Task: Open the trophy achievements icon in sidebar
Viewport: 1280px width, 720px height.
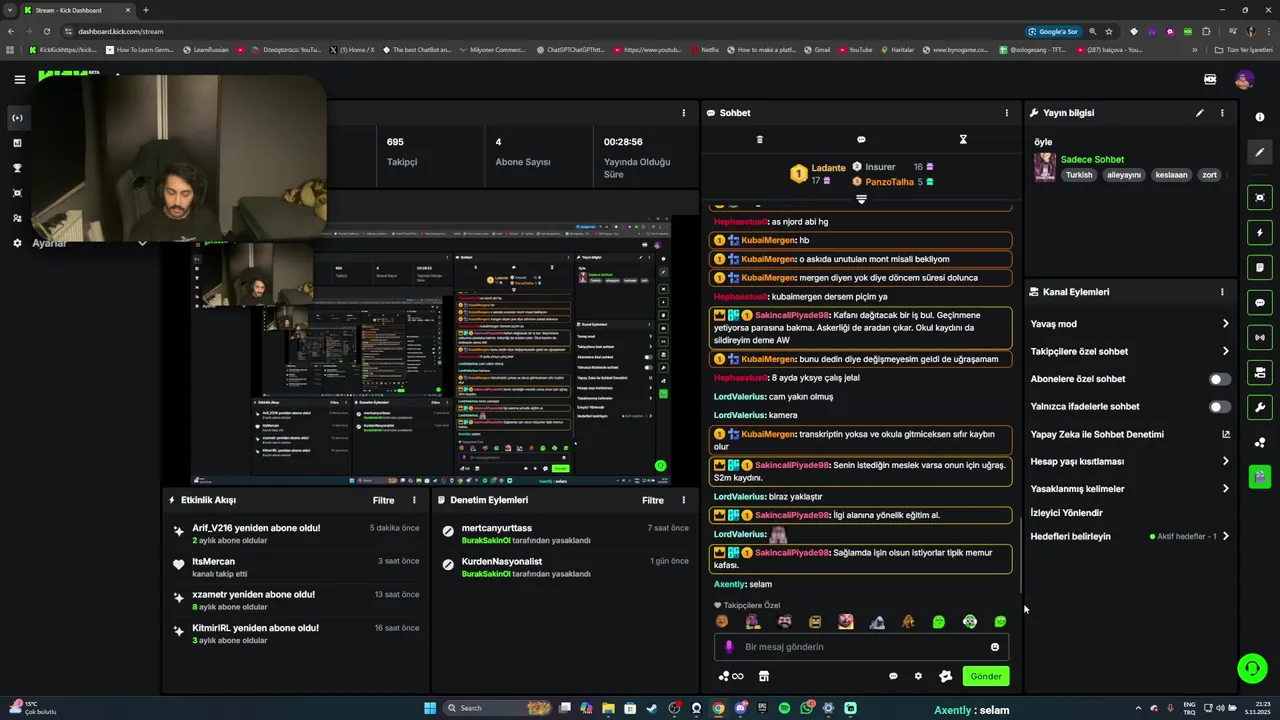Action: pos(17,168)
